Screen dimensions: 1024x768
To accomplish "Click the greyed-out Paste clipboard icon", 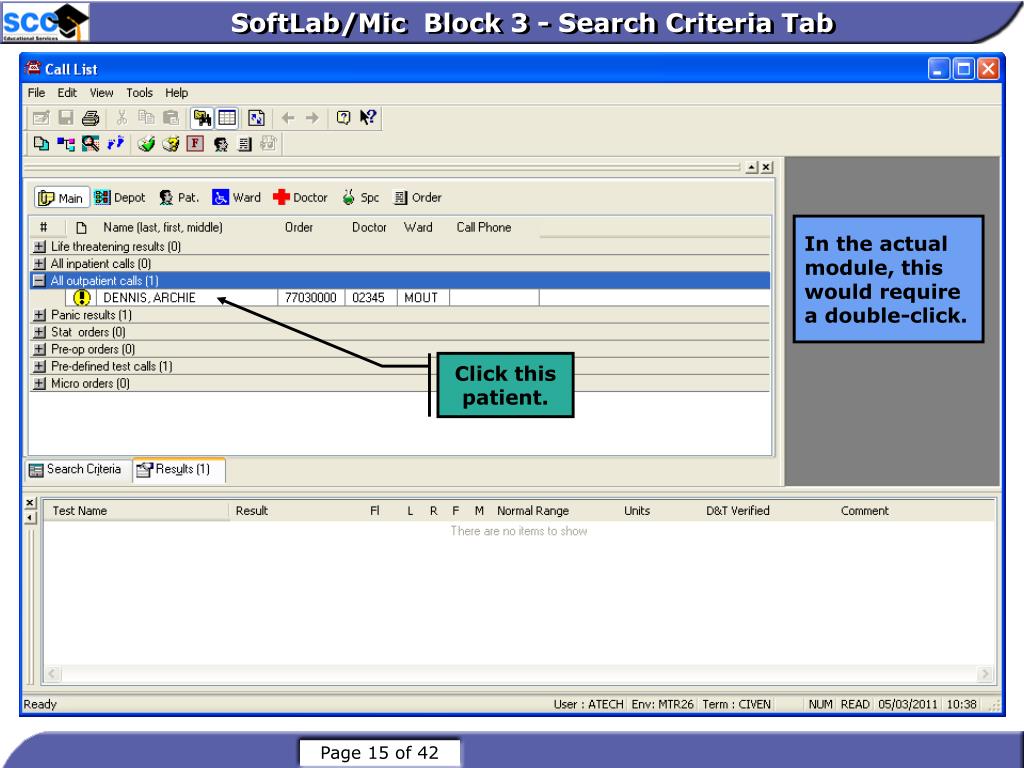I will tap(170, 118).
